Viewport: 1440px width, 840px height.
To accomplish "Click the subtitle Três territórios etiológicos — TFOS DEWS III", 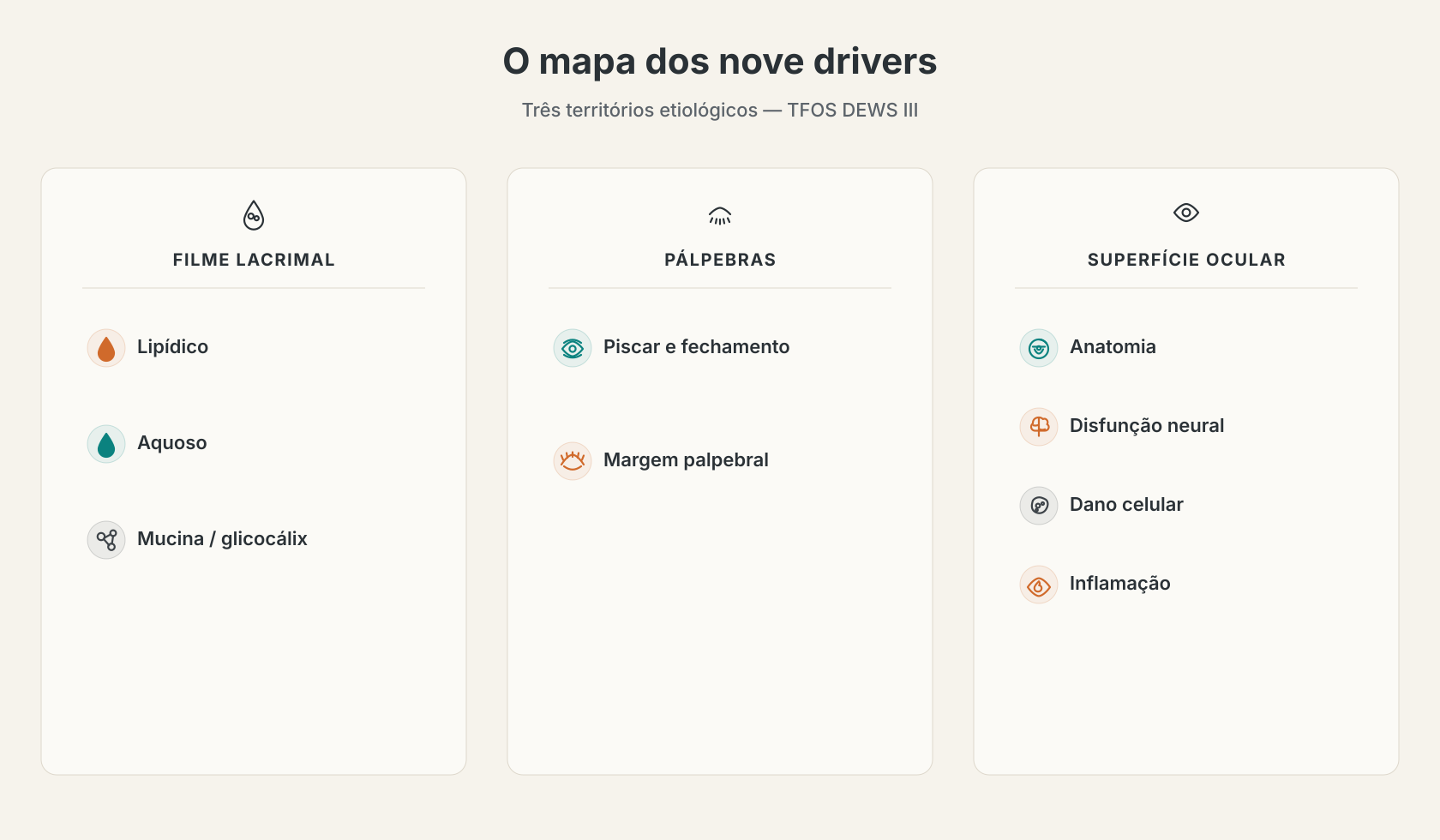I will coord(720,110).
